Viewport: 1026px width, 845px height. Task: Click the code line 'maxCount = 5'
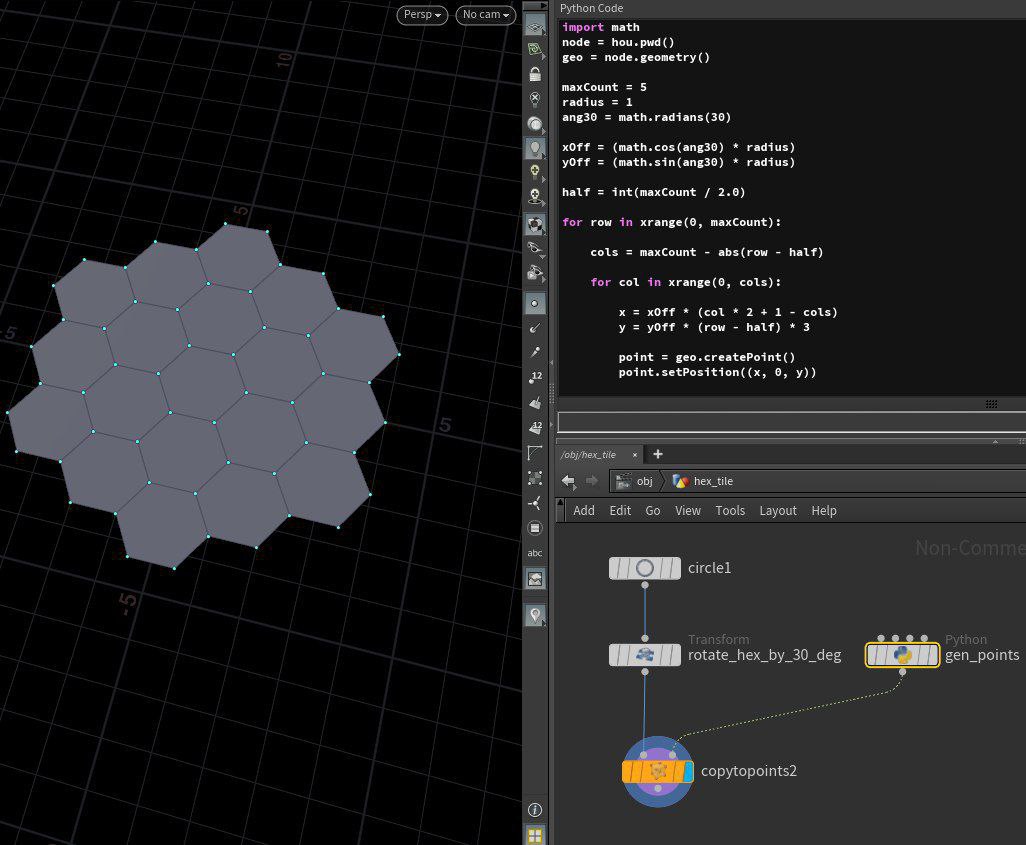604,87
